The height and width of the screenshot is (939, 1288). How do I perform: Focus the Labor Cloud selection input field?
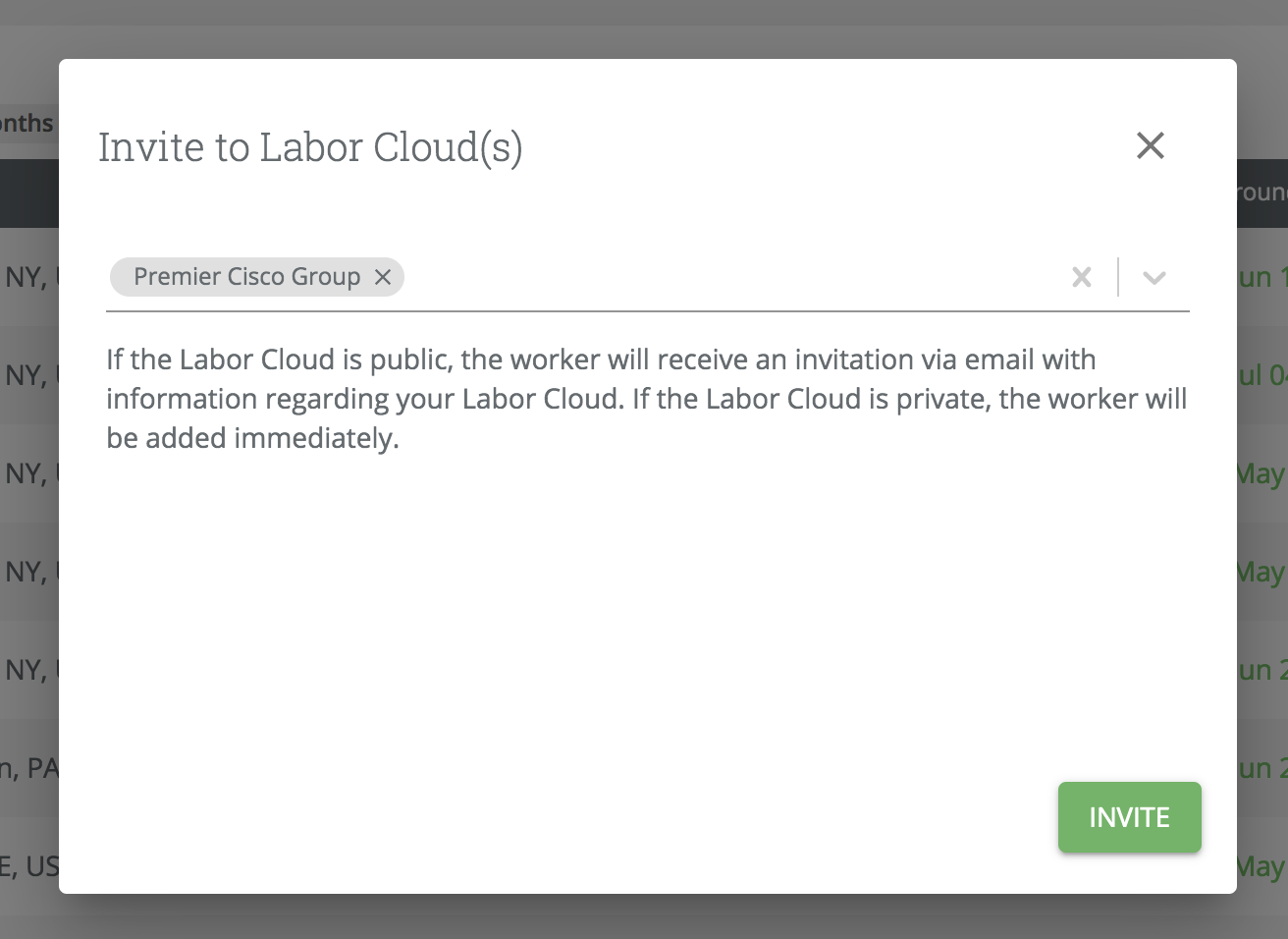726,278
